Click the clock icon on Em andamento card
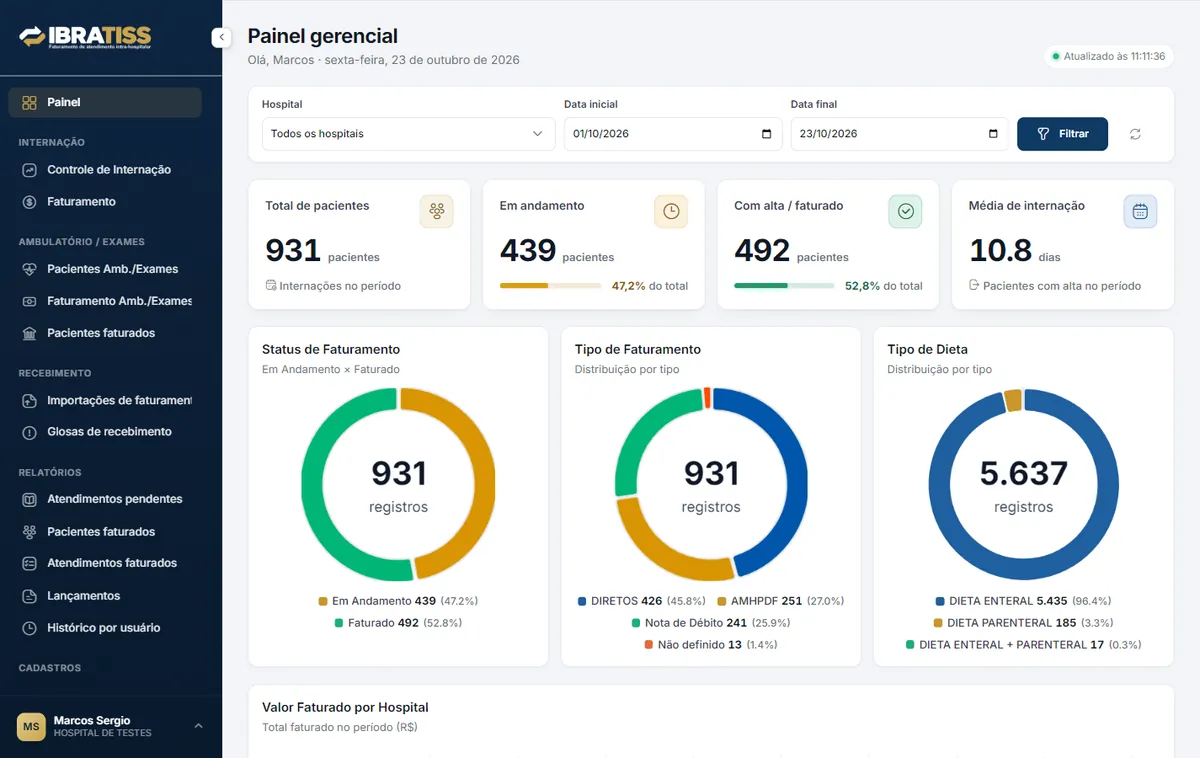Image resolution: width=1200 pixels, height=758 pixels. (x=671, y=211)
